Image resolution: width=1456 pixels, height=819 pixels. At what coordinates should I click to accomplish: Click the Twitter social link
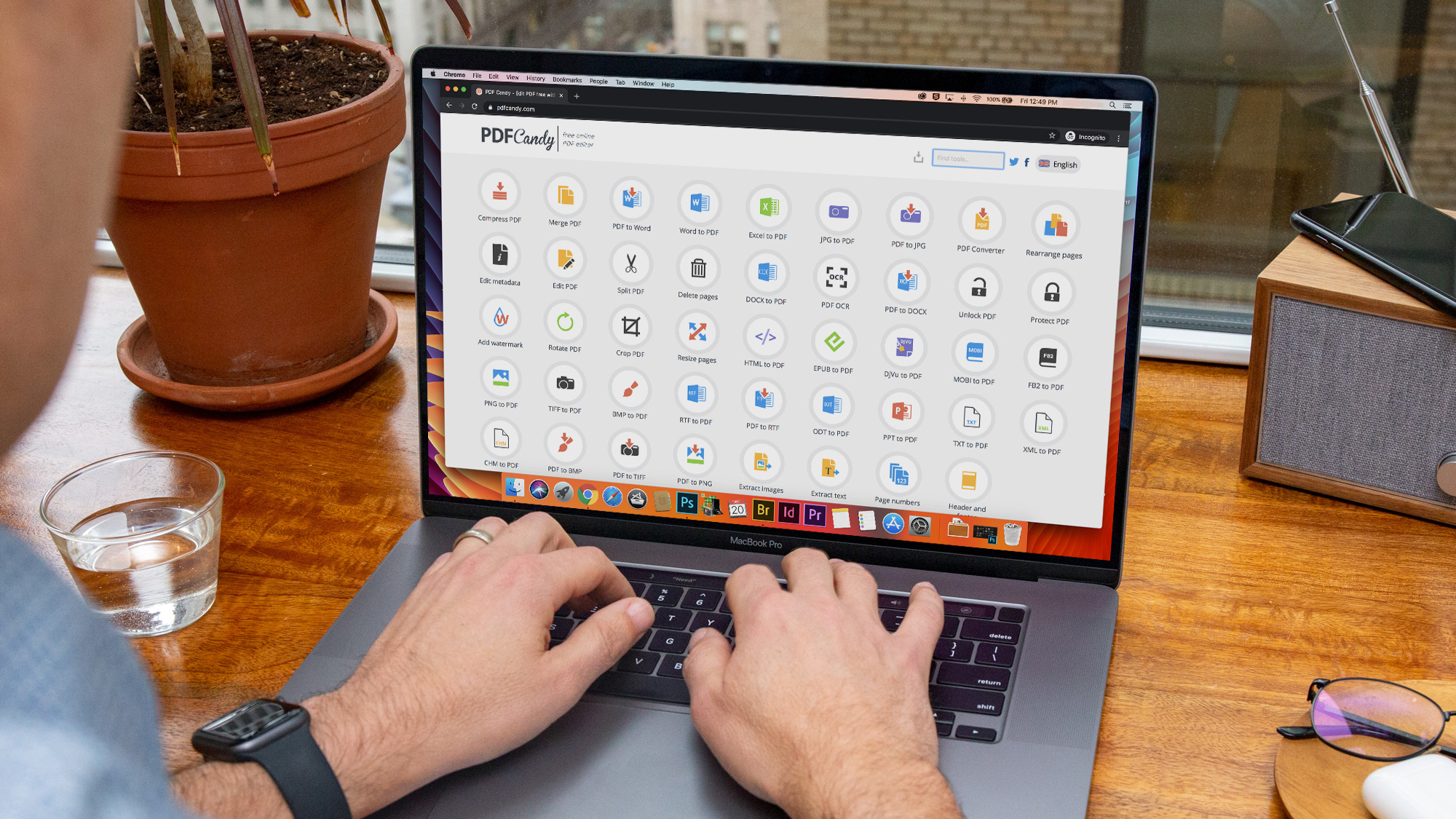[1013, 164]
